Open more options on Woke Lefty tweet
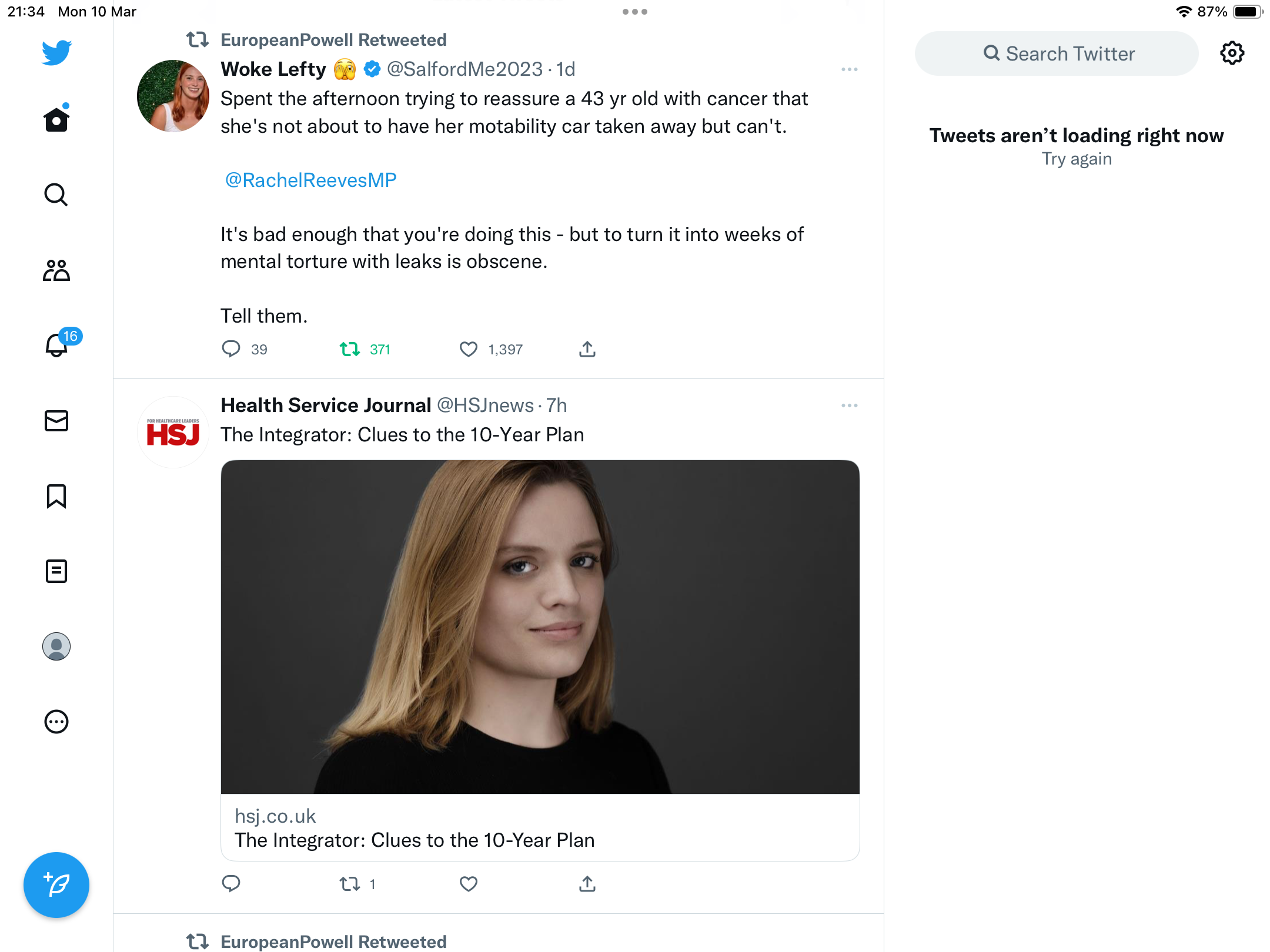The height and width of the screenshot is (952, 1270). pos(850,69)
